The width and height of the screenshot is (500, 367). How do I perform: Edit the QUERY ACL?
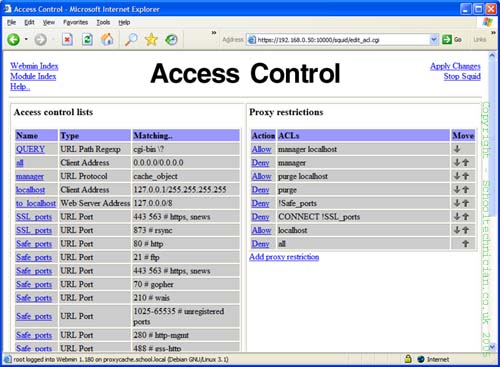30,149
